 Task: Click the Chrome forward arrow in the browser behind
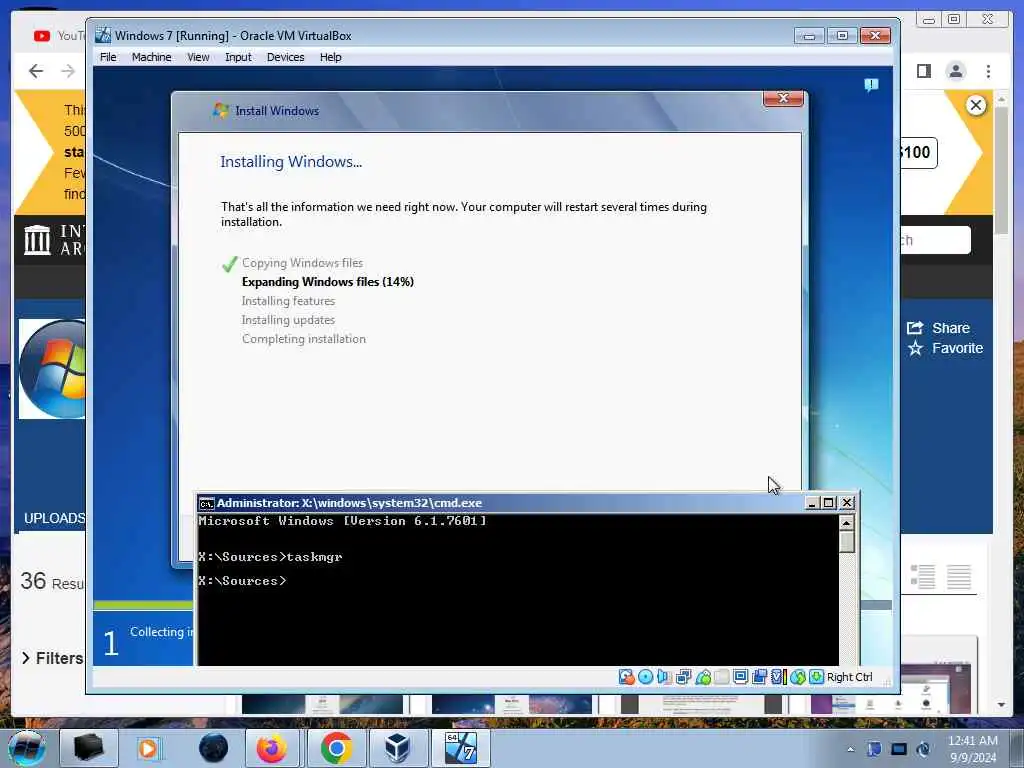point(68,71)
